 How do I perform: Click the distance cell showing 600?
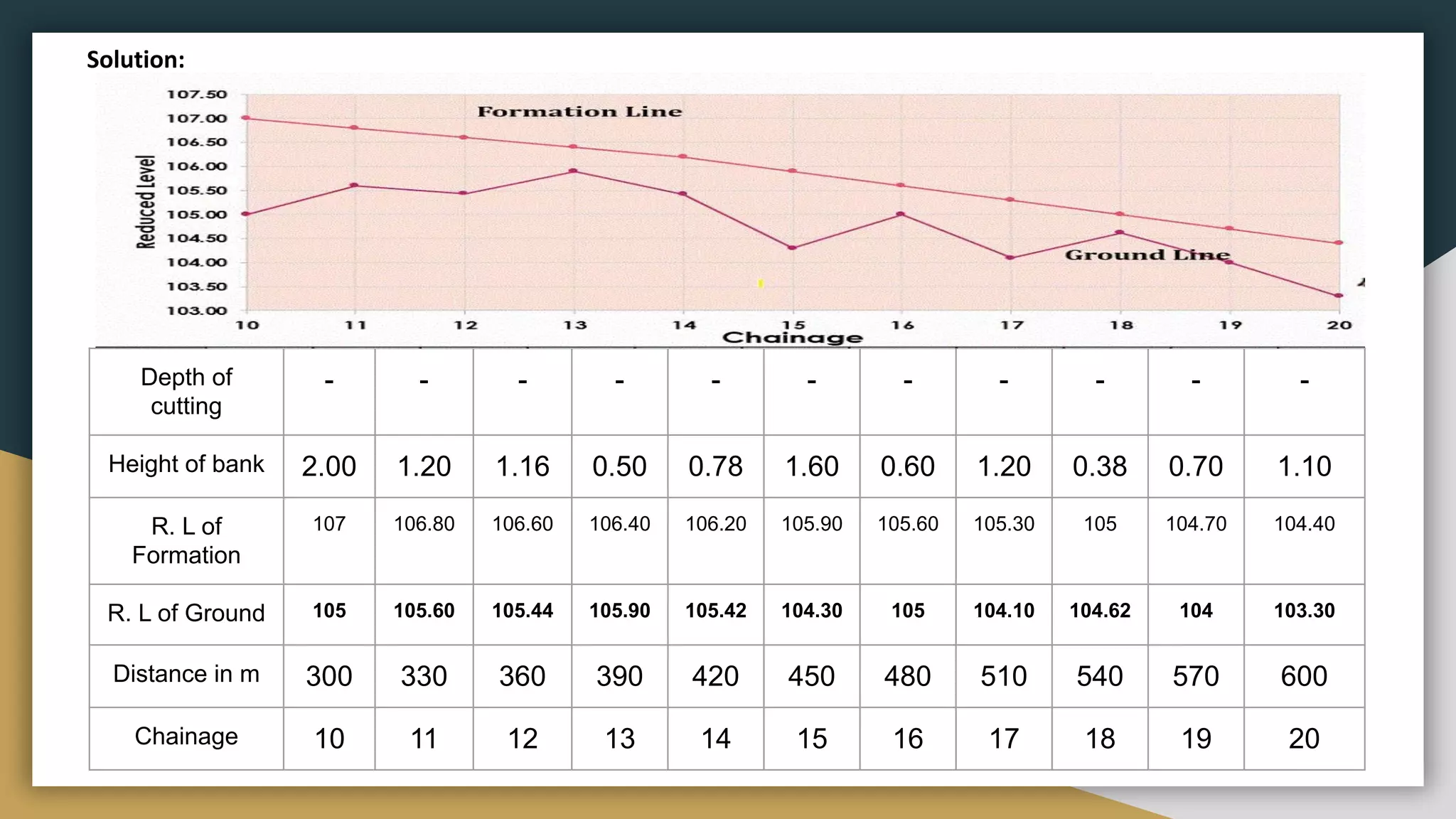click(x=1304, y=676)
